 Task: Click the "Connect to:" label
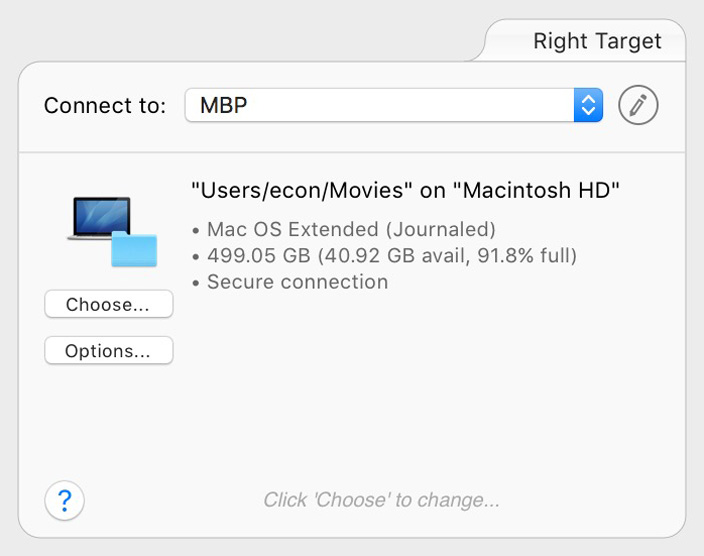[105, 106]
